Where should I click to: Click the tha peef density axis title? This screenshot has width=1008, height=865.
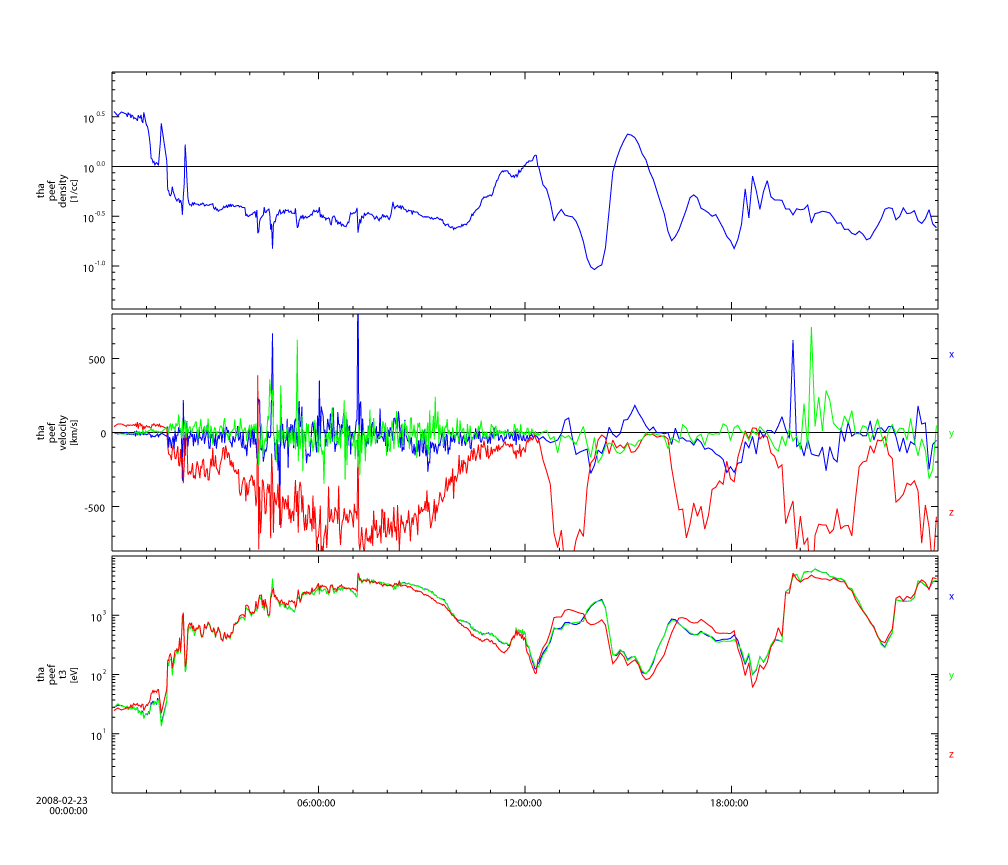(52, 189)
